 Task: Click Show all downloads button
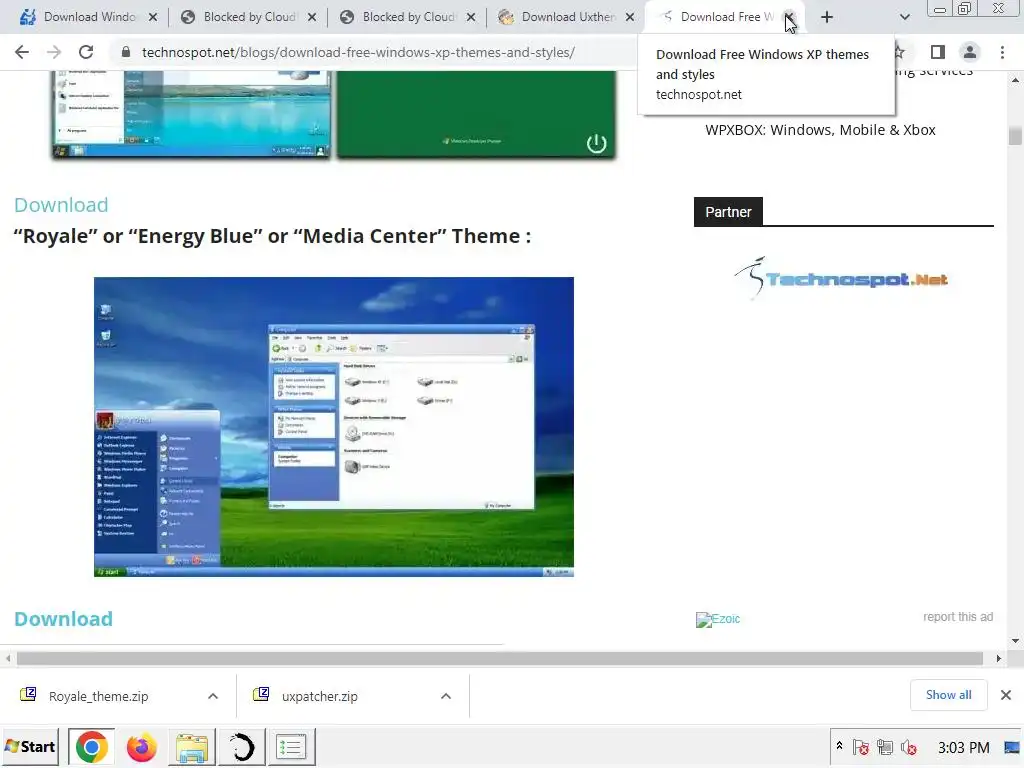click(x=948, y=695)
